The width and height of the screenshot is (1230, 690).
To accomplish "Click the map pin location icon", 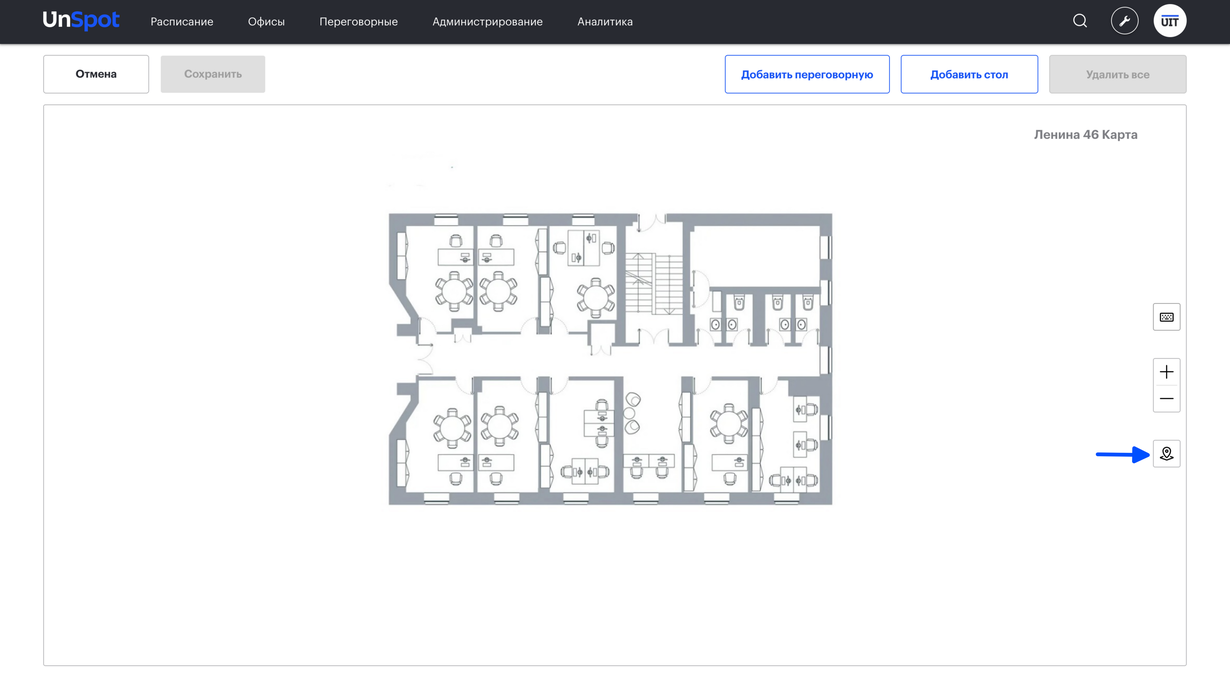I will coord(1167,454).
